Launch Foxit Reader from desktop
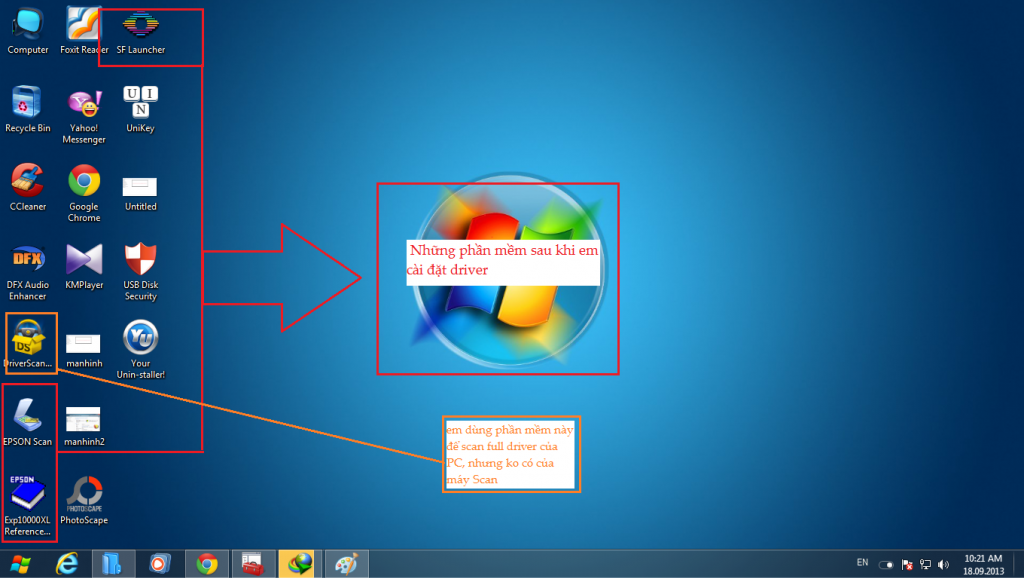Screen dimensions: 1024x578 [84, 31]
